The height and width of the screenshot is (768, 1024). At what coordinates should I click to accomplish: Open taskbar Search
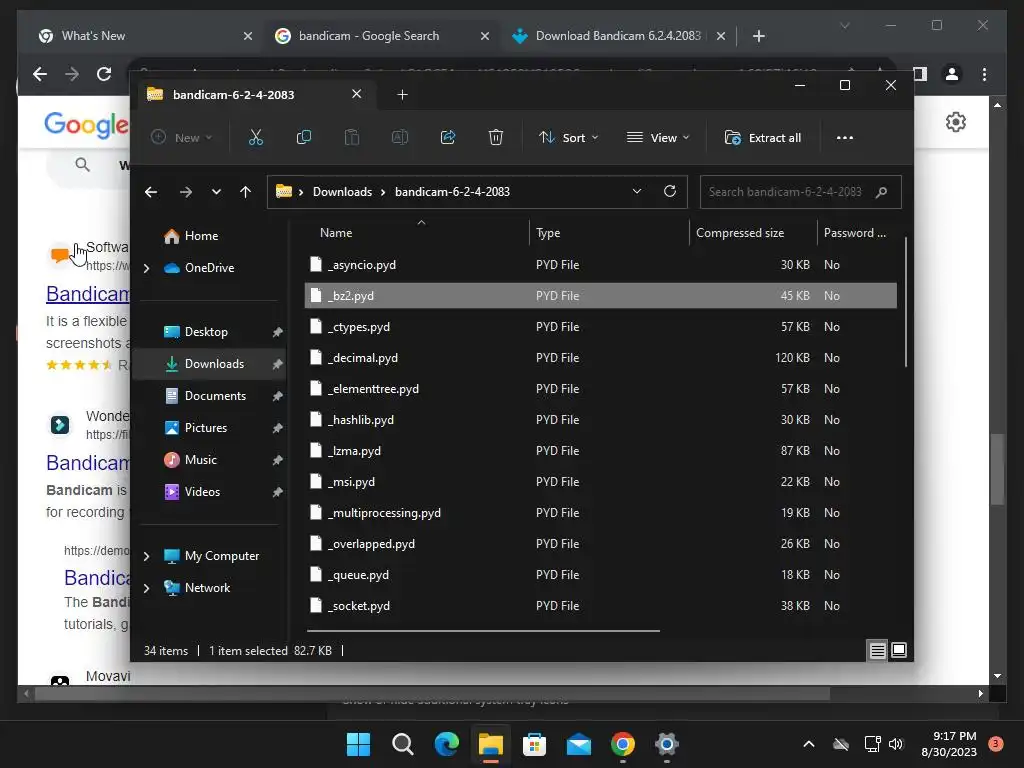402,744
